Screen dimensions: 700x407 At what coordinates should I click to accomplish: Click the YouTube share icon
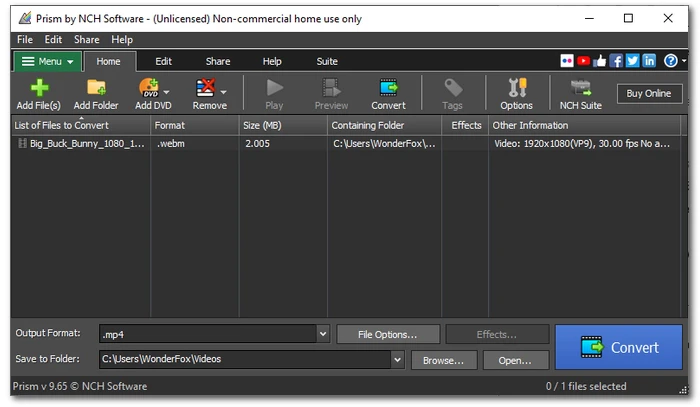pyautogui.click(x=583, y=61)
